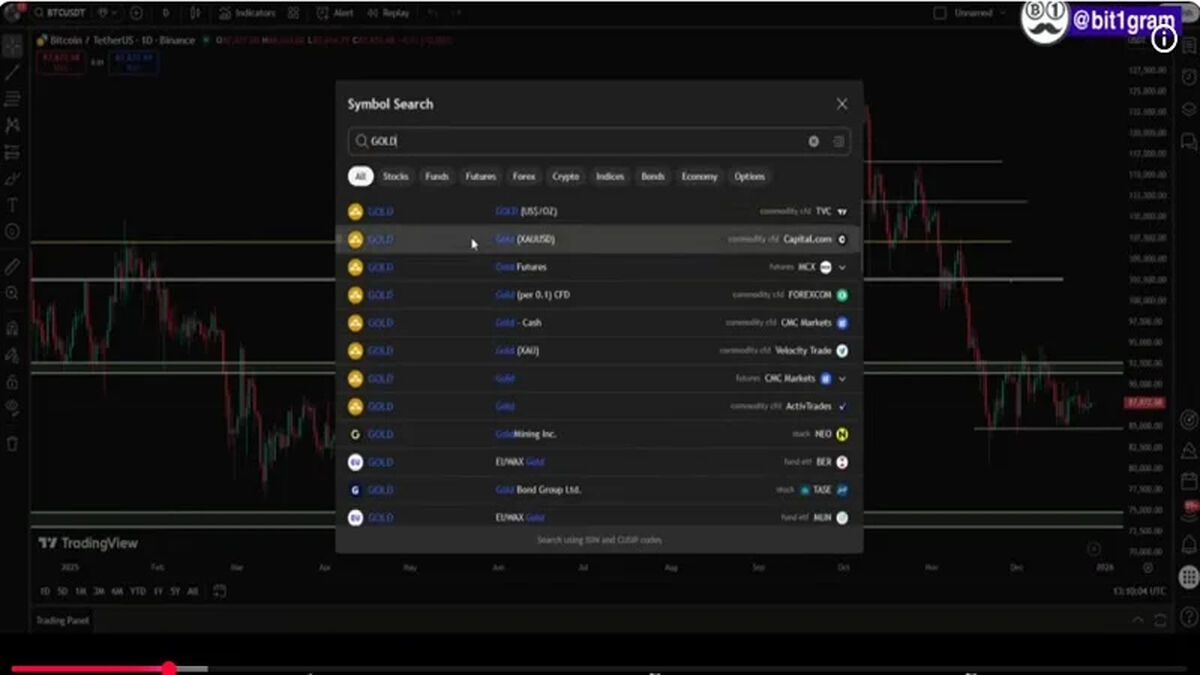This screenshot has width=1200, height=675.
Task: Open alerts bell icon in right sidebar
Action: click(1188, 544)
